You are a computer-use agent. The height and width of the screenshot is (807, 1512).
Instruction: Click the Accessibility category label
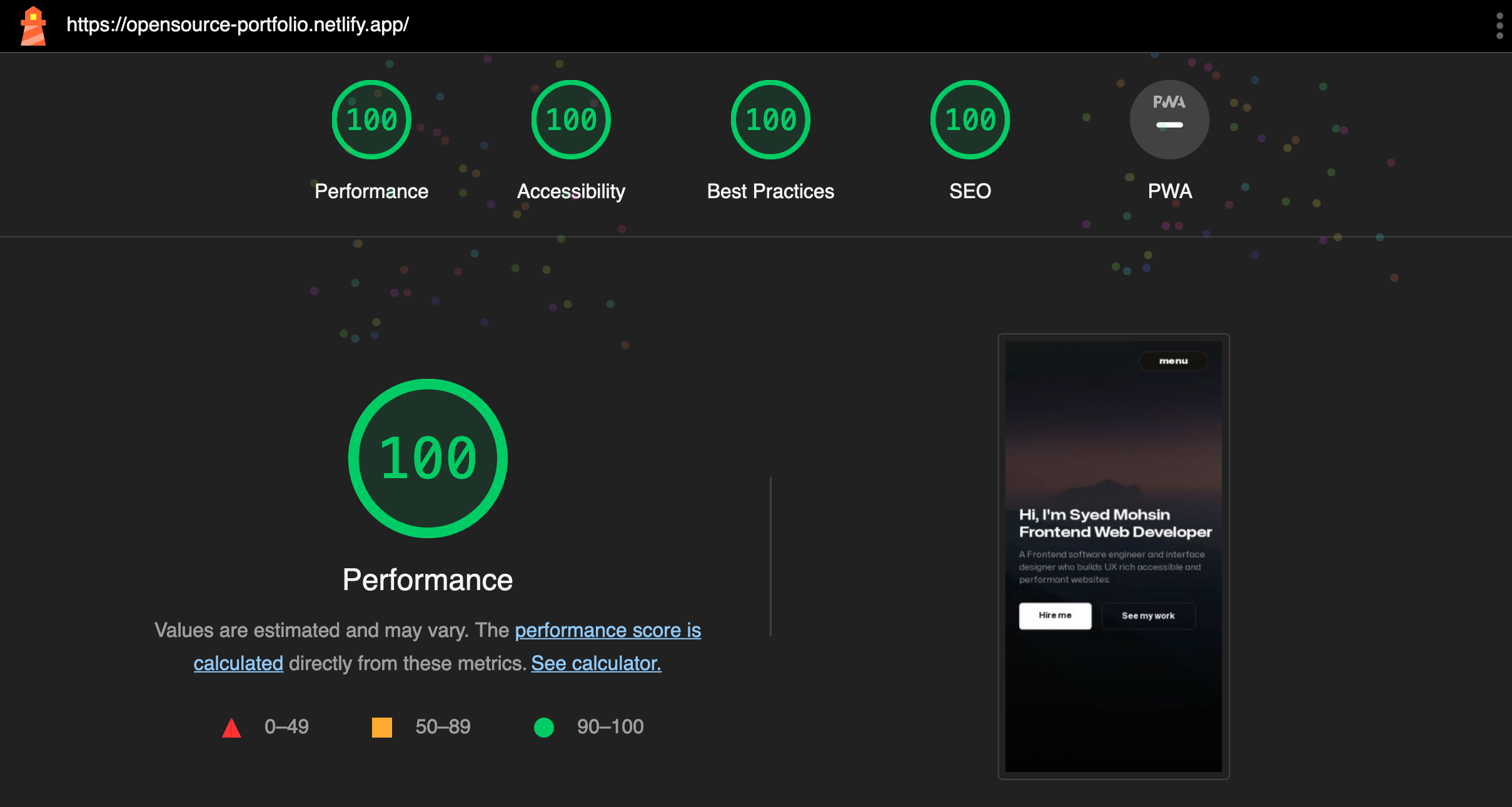tap(571, 191)
